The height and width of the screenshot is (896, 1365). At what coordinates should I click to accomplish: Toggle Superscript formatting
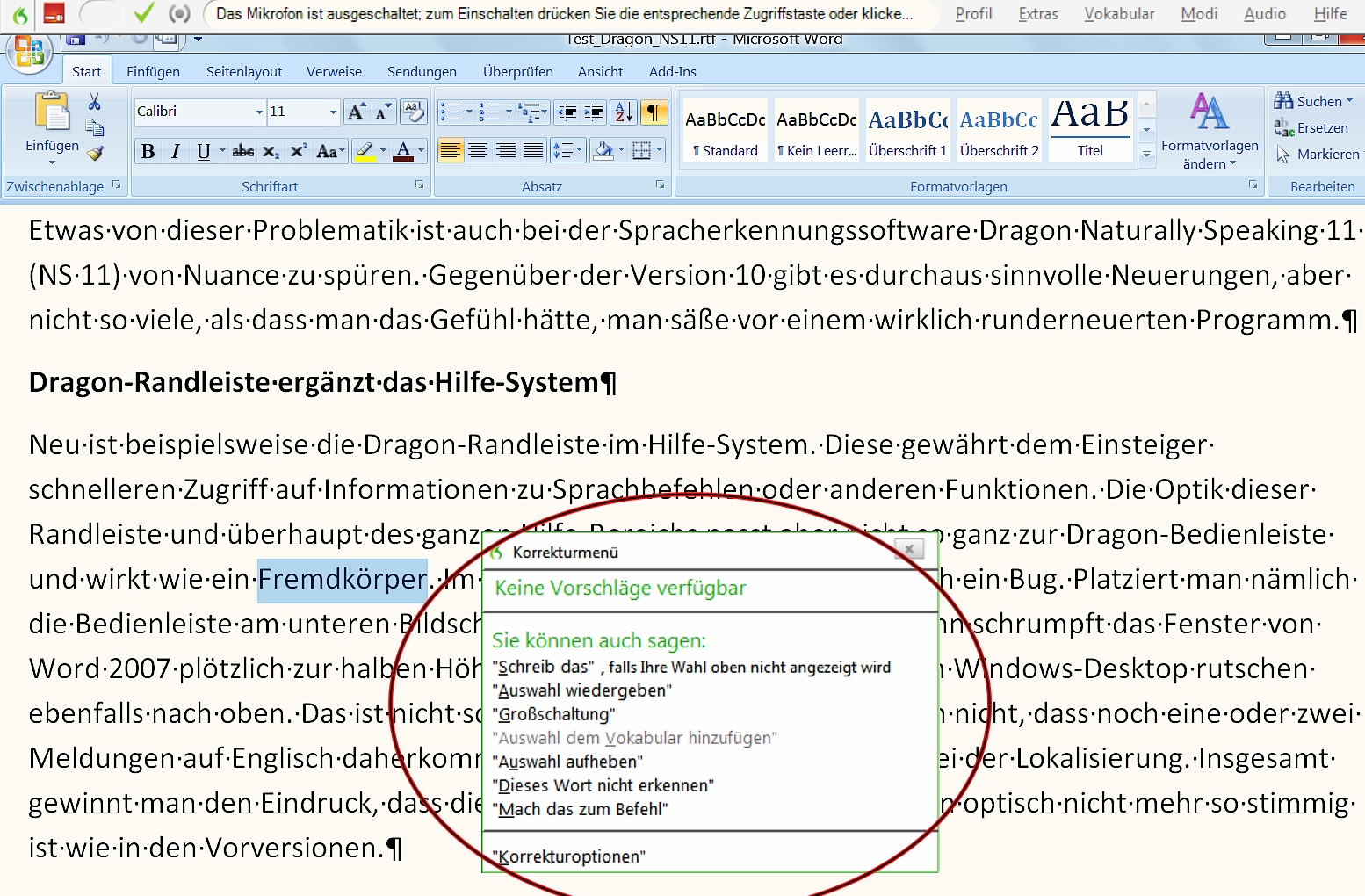(x=299, y=151)
